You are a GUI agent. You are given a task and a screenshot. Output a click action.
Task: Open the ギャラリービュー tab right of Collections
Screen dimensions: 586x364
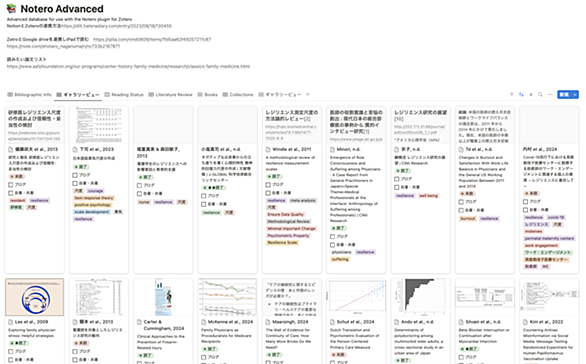click(280, 95)
